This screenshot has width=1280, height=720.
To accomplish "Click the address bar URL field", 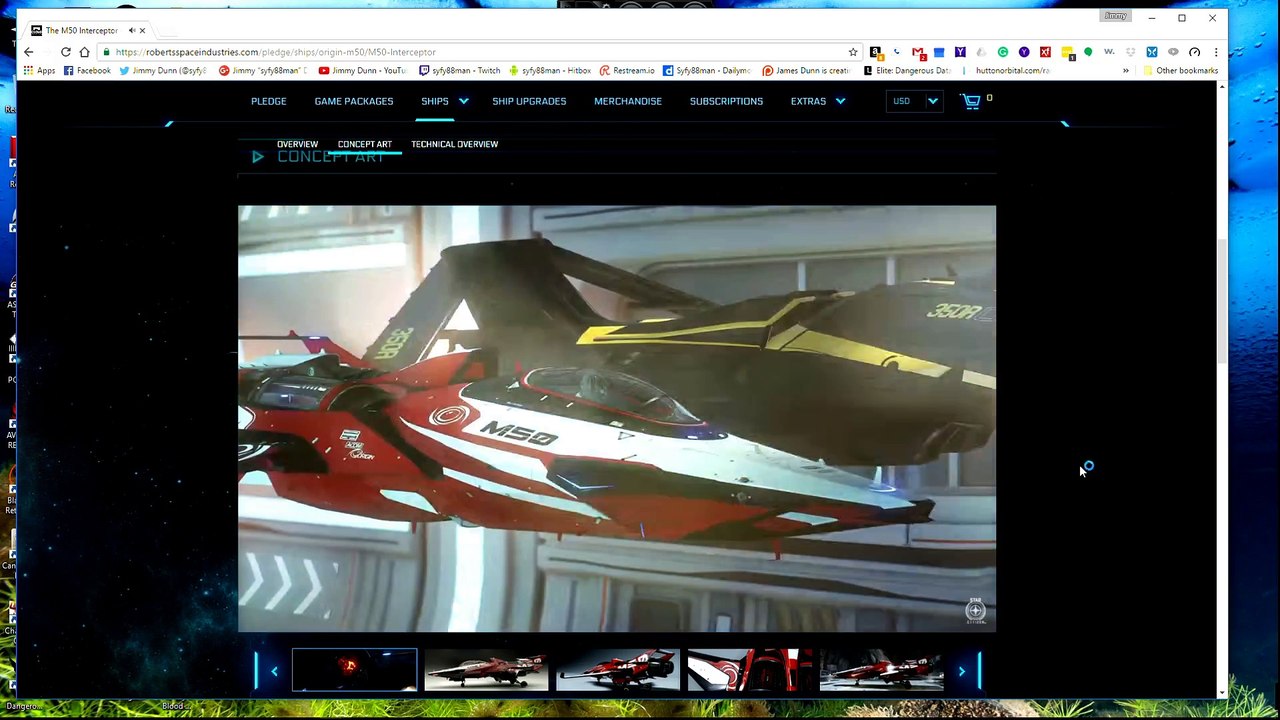I will 470,52.
